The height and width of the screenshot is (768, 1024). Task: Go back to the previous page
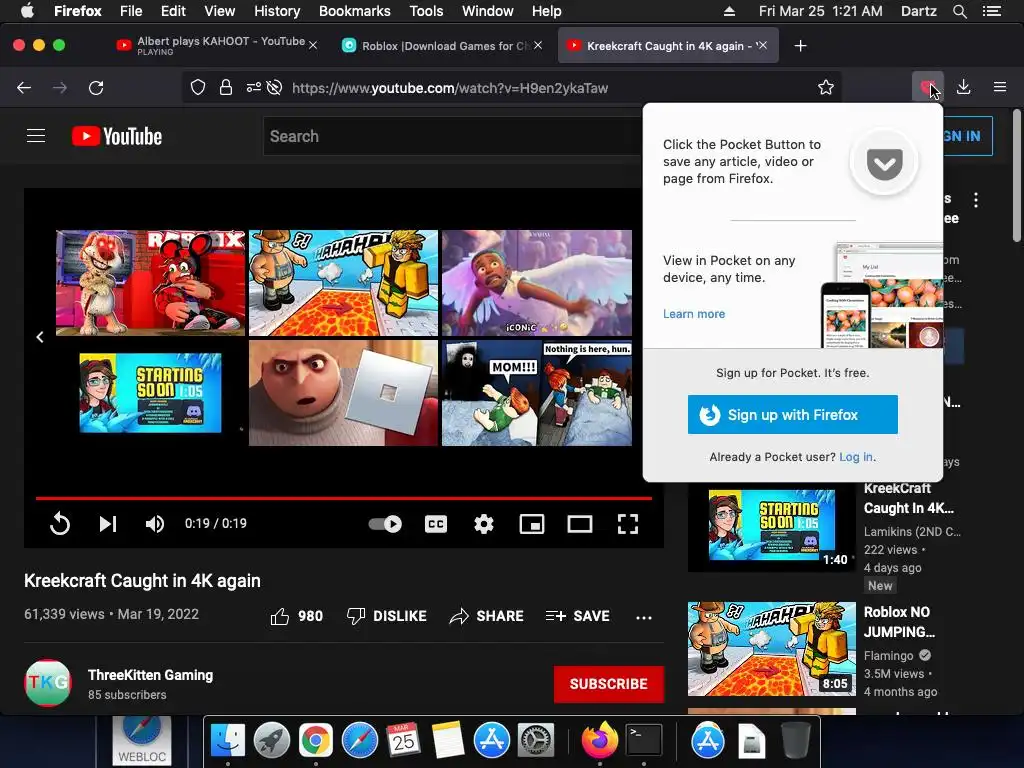click(x=24, y=88)
